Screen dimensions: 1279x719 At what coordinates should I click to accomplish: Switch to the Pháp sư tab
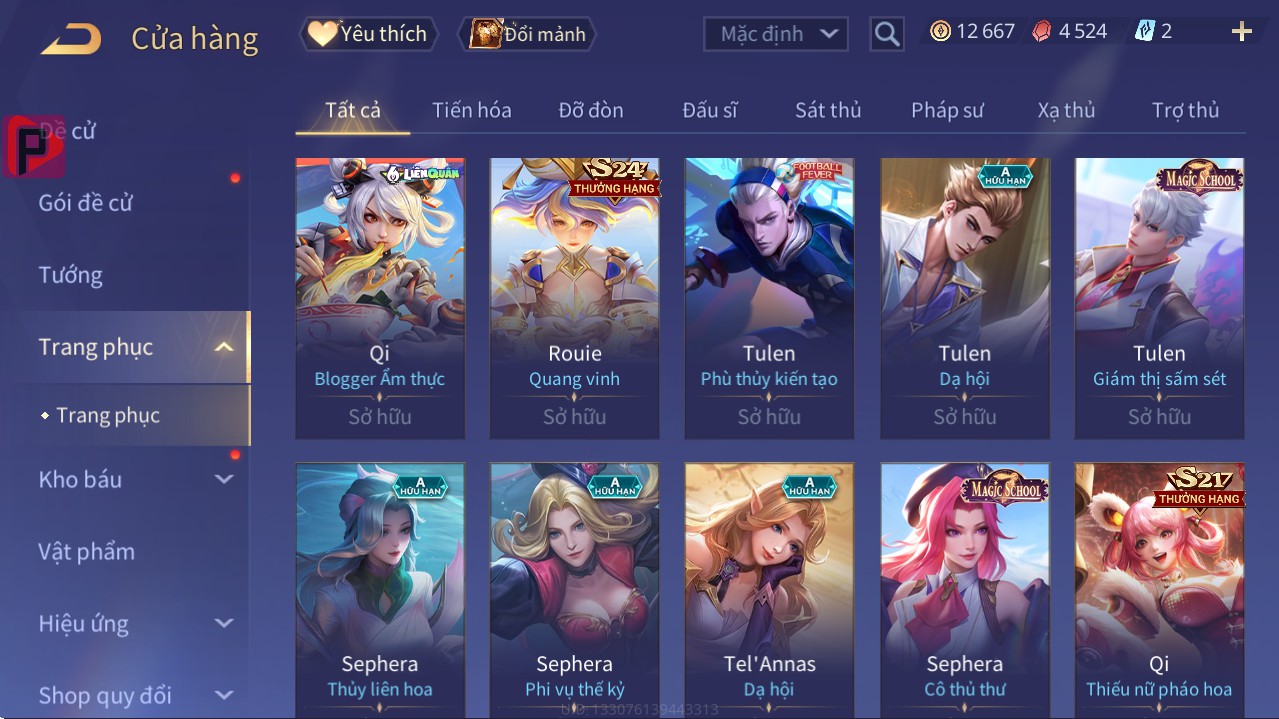pyautogui.click(x=947, y=110)
